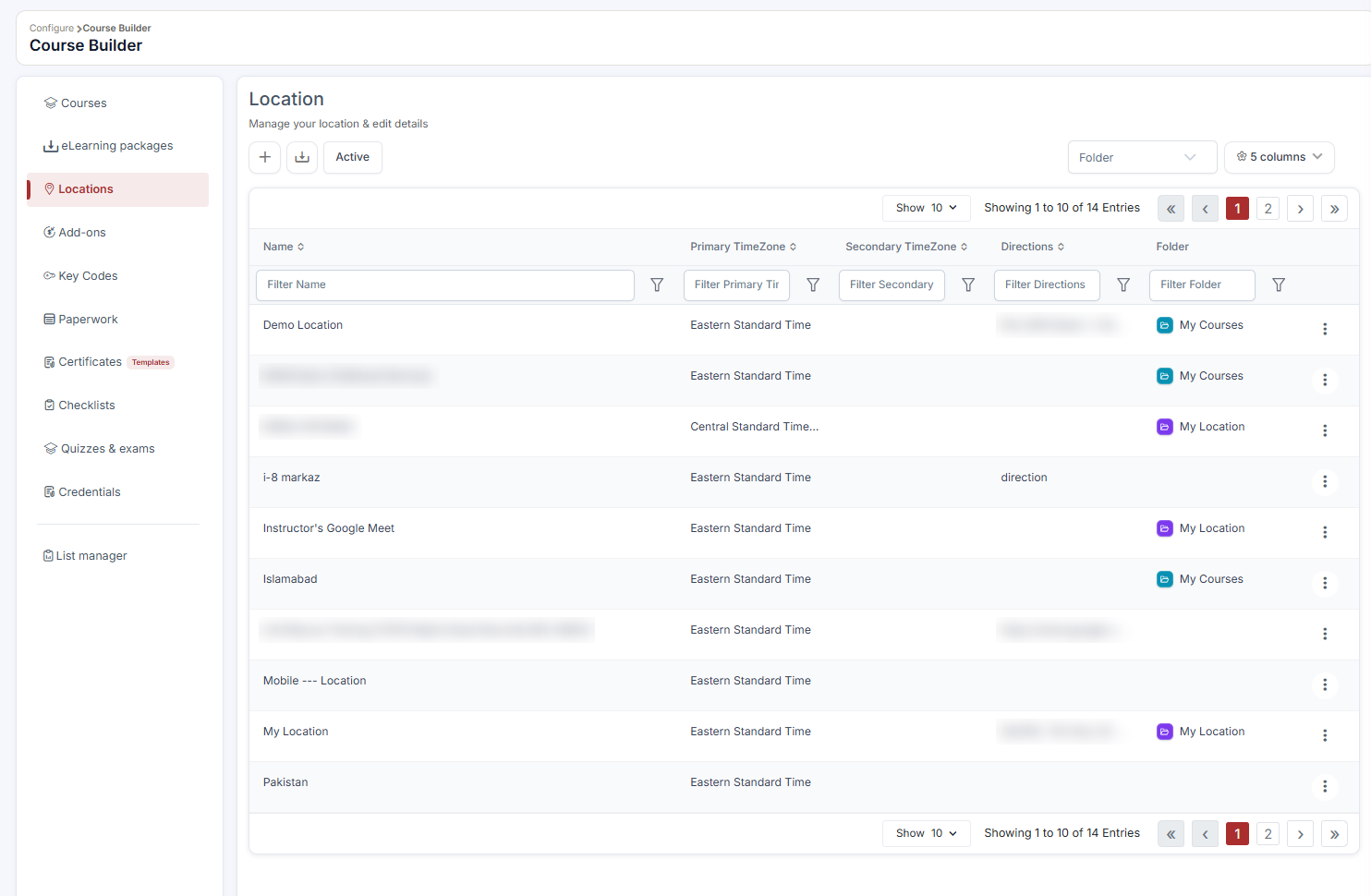Viewport: 1371px width, 896px height.
Task: Open the kebab menu for My Location row
Action: pos(1325,735)
